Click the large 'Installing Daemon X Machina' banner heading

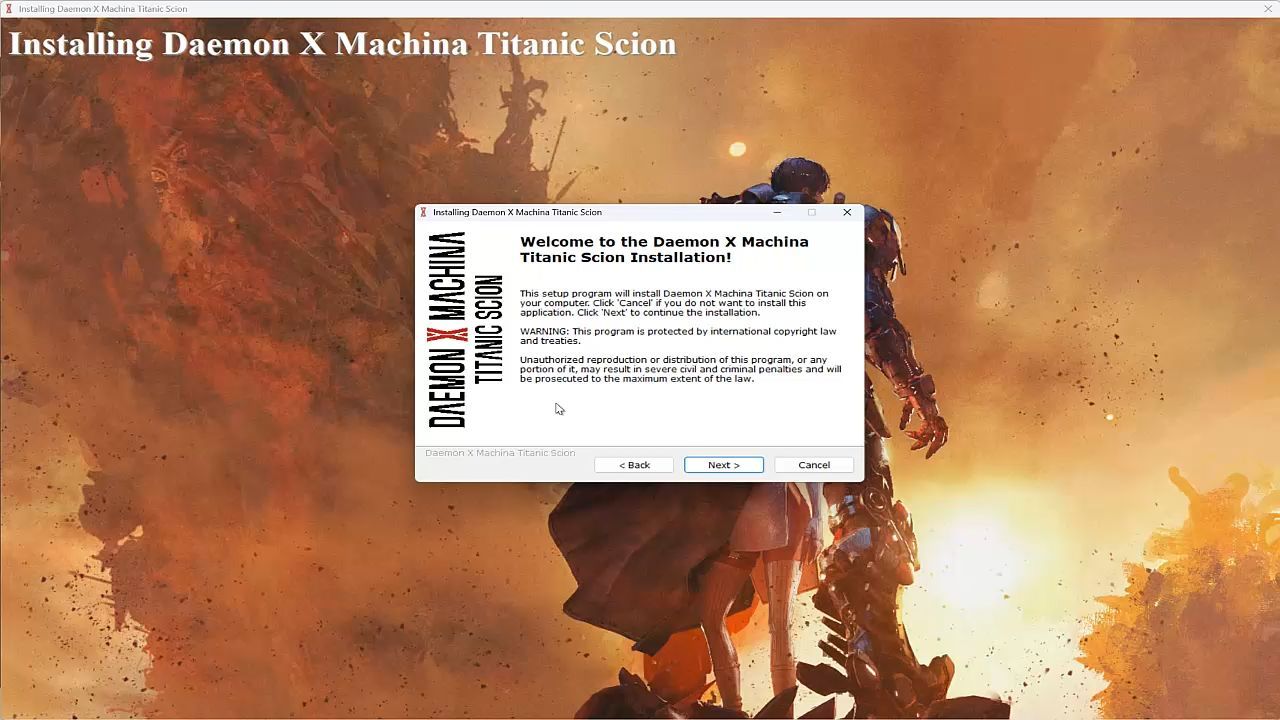click(342, 44)
